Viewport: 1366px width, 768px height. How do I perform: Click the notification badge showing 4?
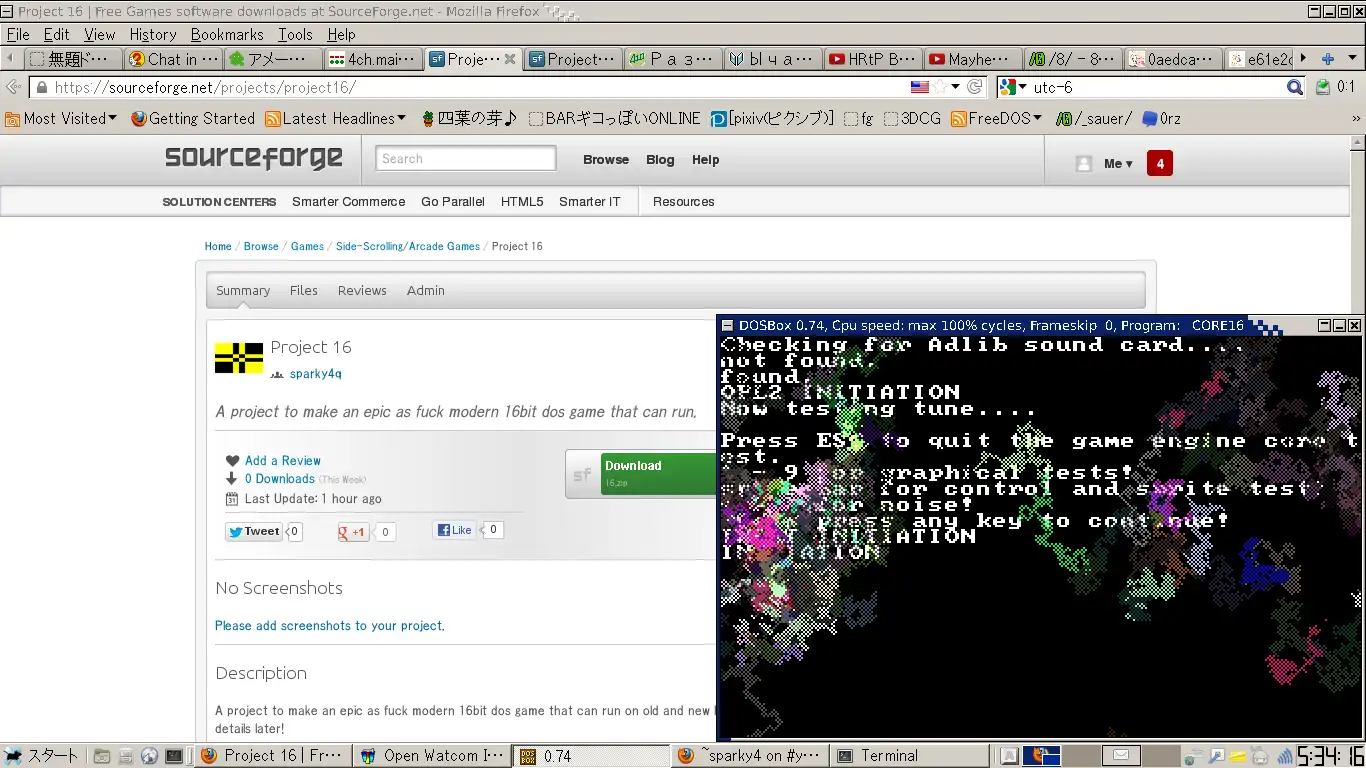(1160, 163)
